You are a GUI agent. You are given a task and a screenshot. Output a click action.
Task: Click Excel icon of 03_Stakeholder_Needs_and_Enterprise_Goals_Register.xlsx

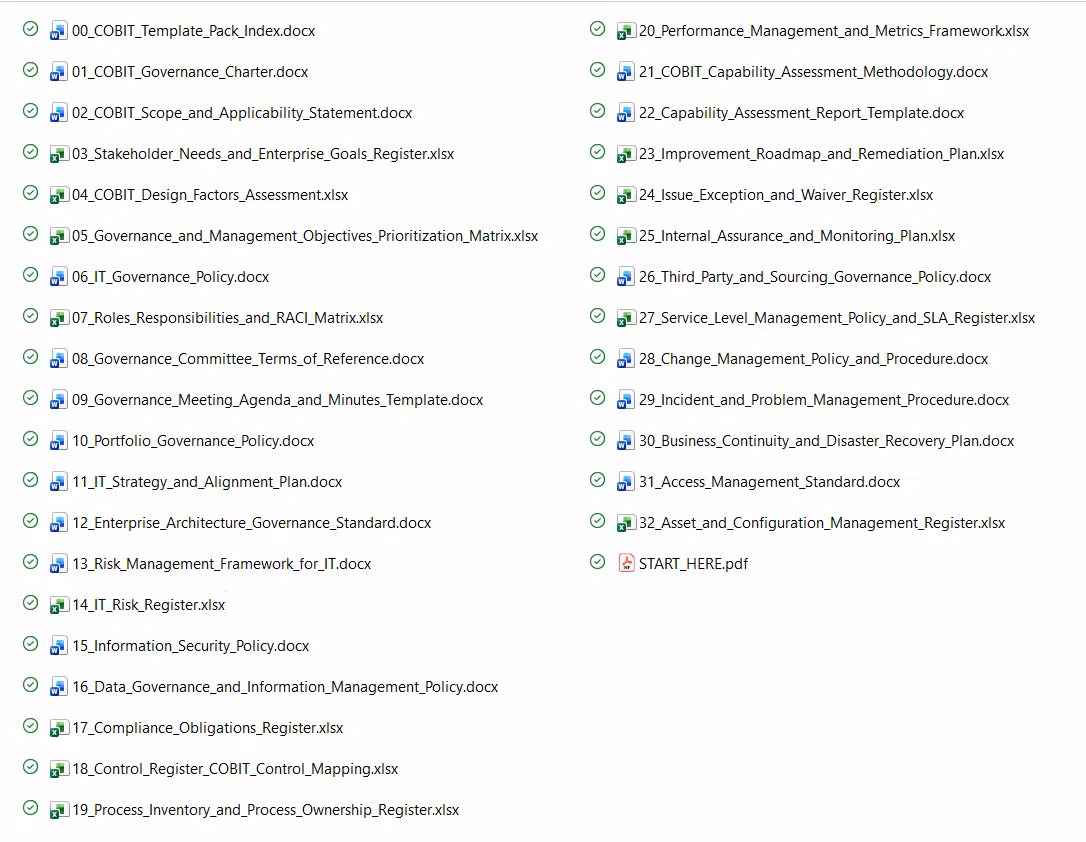(x=58, y=154)
